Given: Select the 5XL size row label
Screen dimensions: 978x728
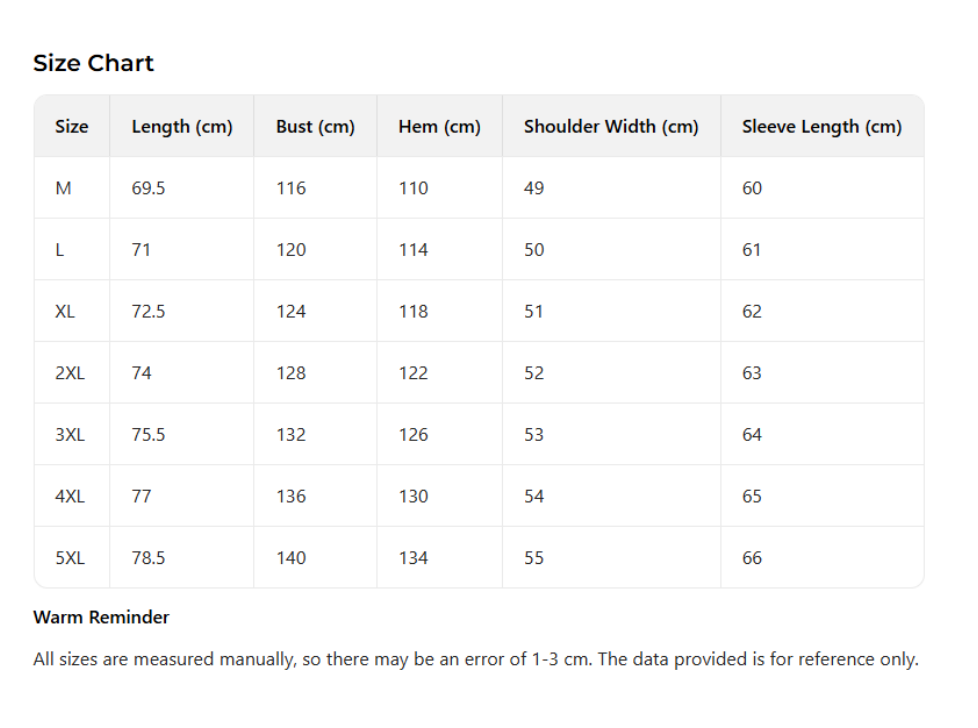Looking at the screenshot, I should coord(70,558).
